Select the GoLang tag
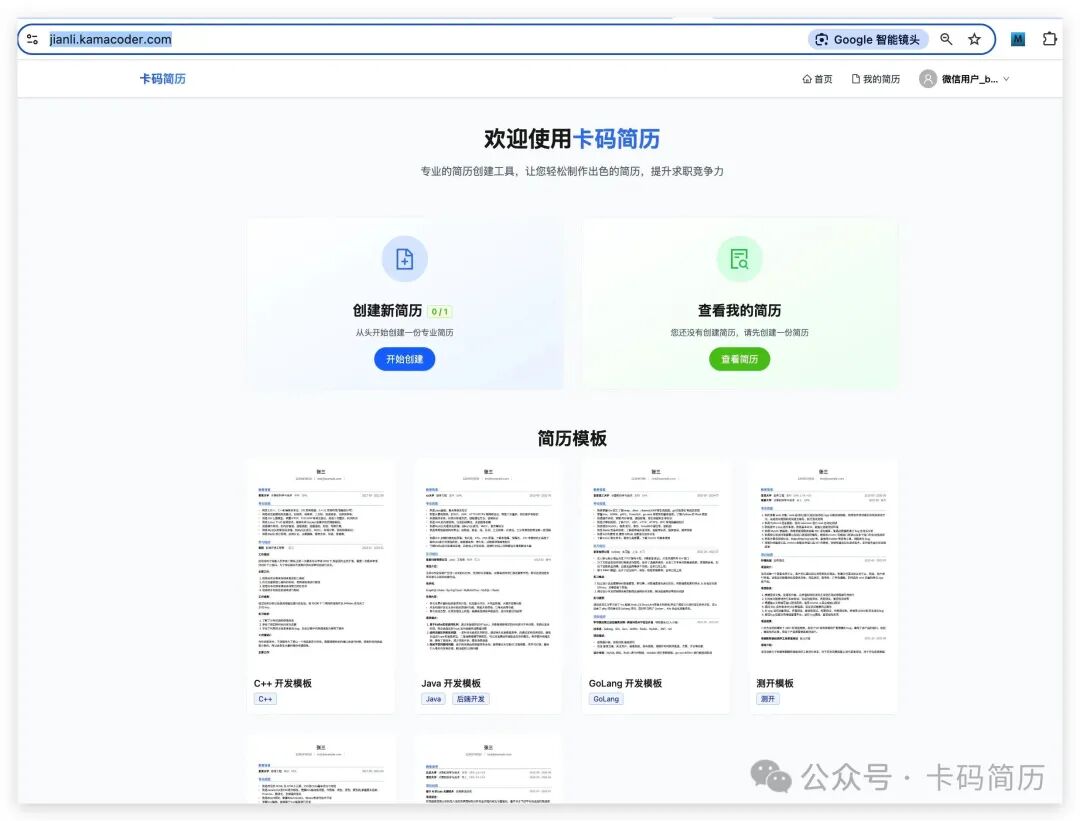The image size is (1080, 821). click(x=606, y=699)
